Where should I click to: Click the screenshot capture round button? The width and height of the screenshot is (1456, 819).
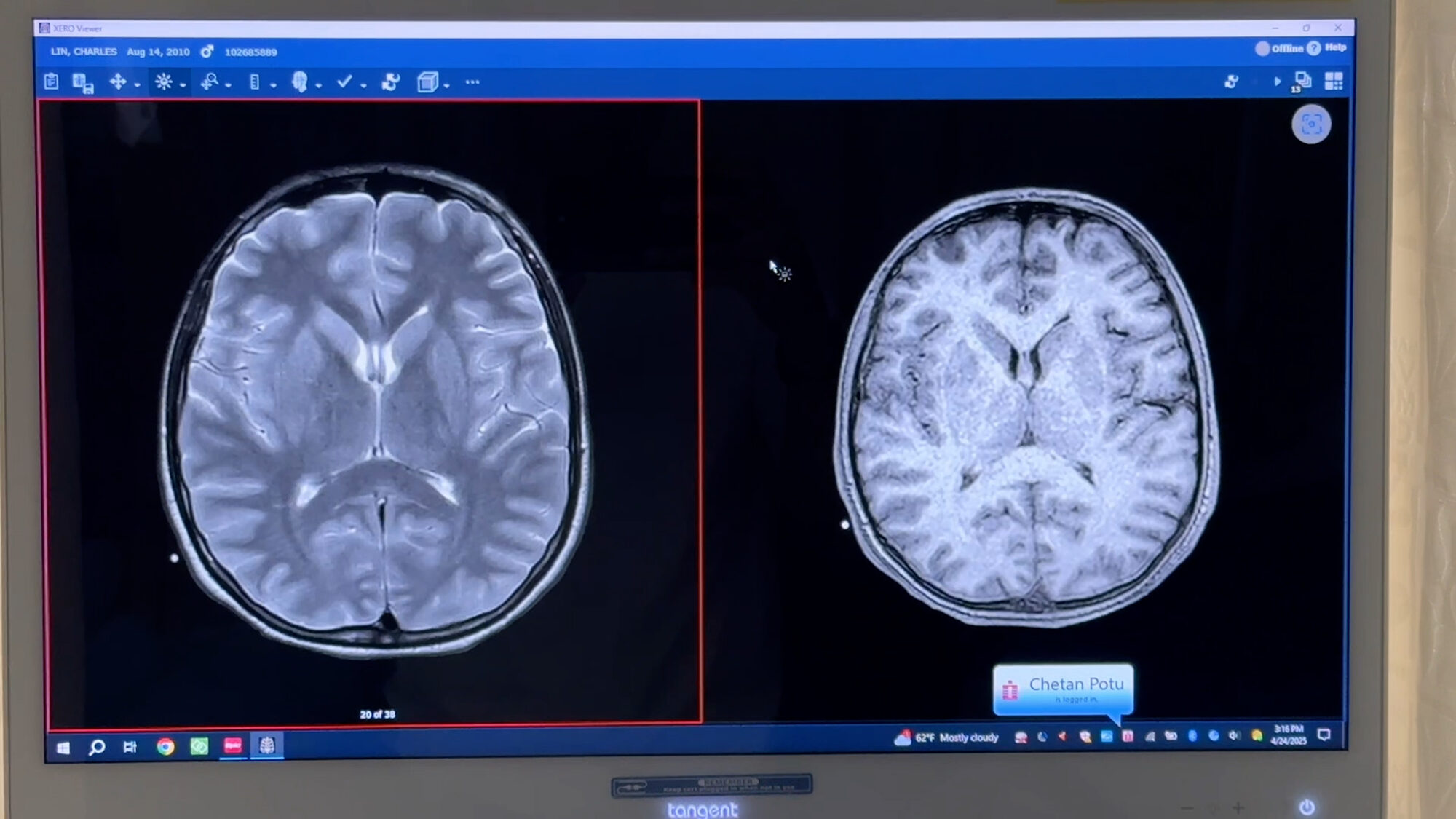pyautogui.click(x=1311, y=124)
